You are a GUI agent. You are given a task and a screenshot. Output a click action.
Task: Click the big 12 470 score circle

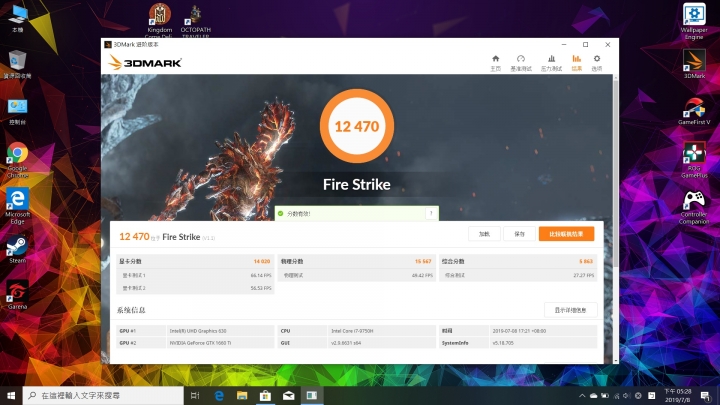pyautogui.click(x=357, y=126)
